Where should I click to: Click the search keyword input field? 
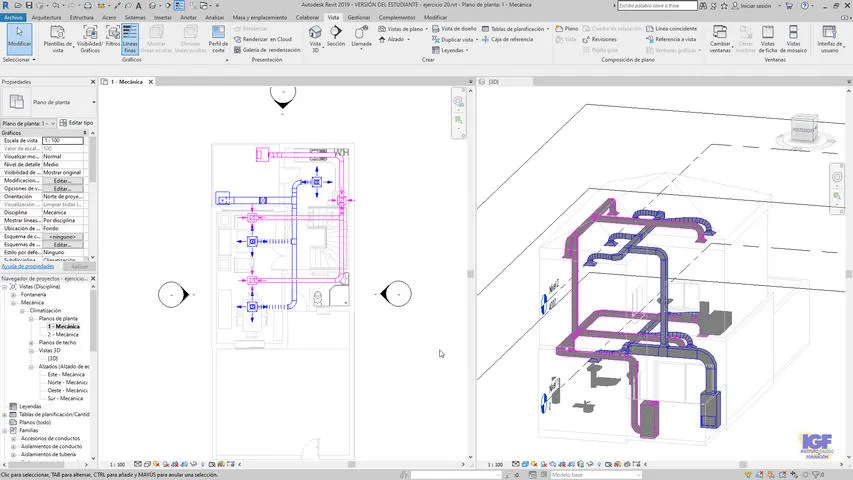click(657, 5)
